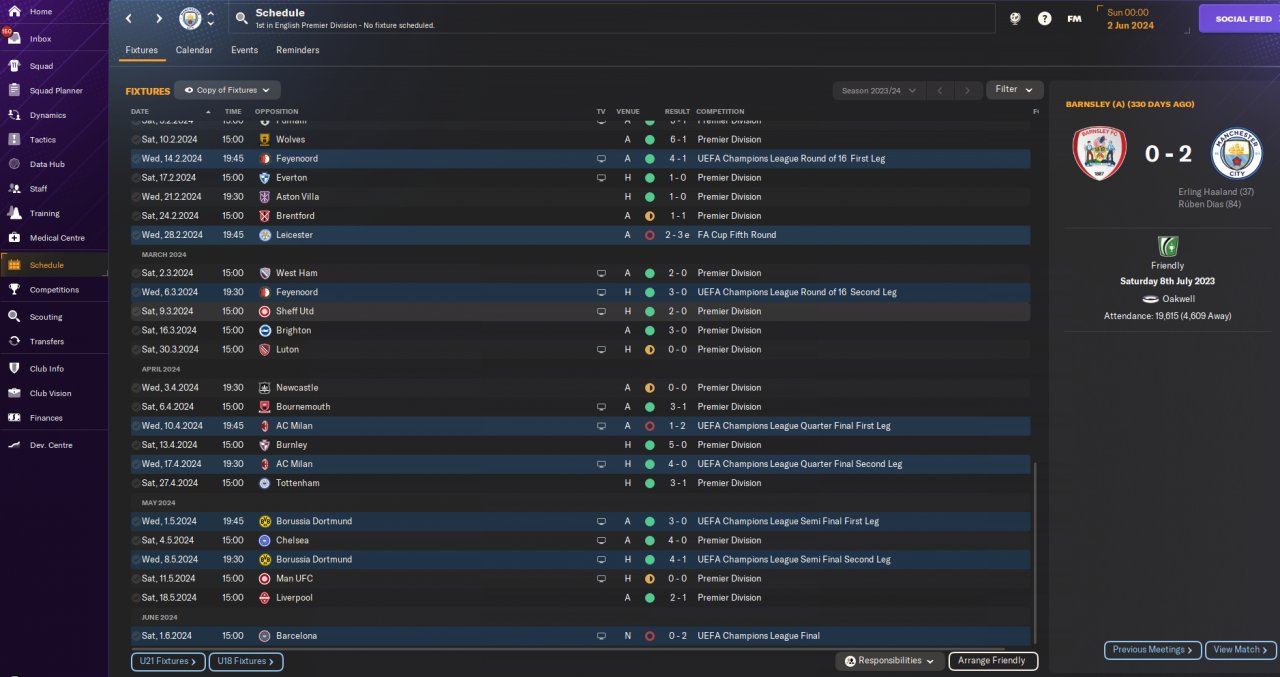Open Tactics in the sidebar
Screen dimensions: 1280x677
54,140
